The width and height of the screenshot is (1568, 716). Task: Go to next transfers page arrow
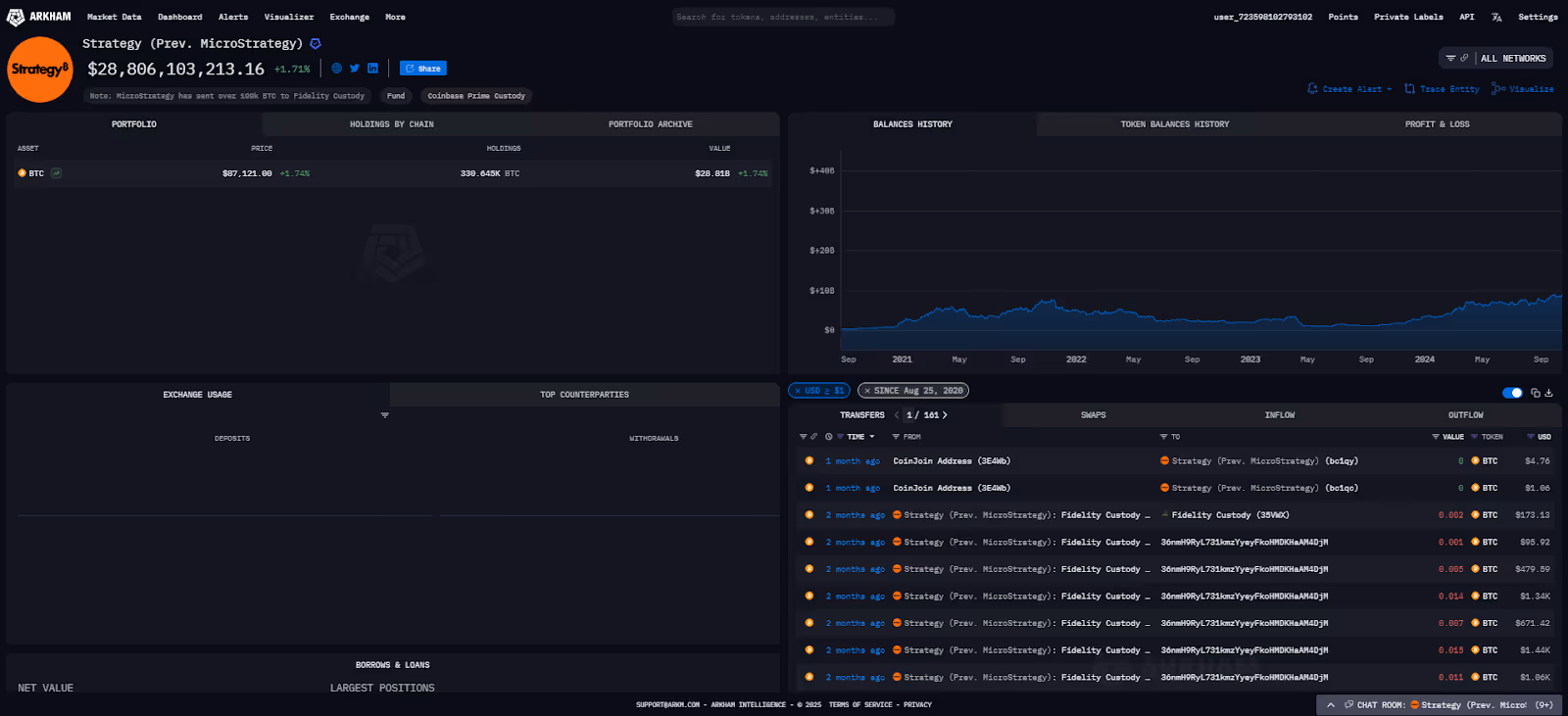[x=945, y=415]
